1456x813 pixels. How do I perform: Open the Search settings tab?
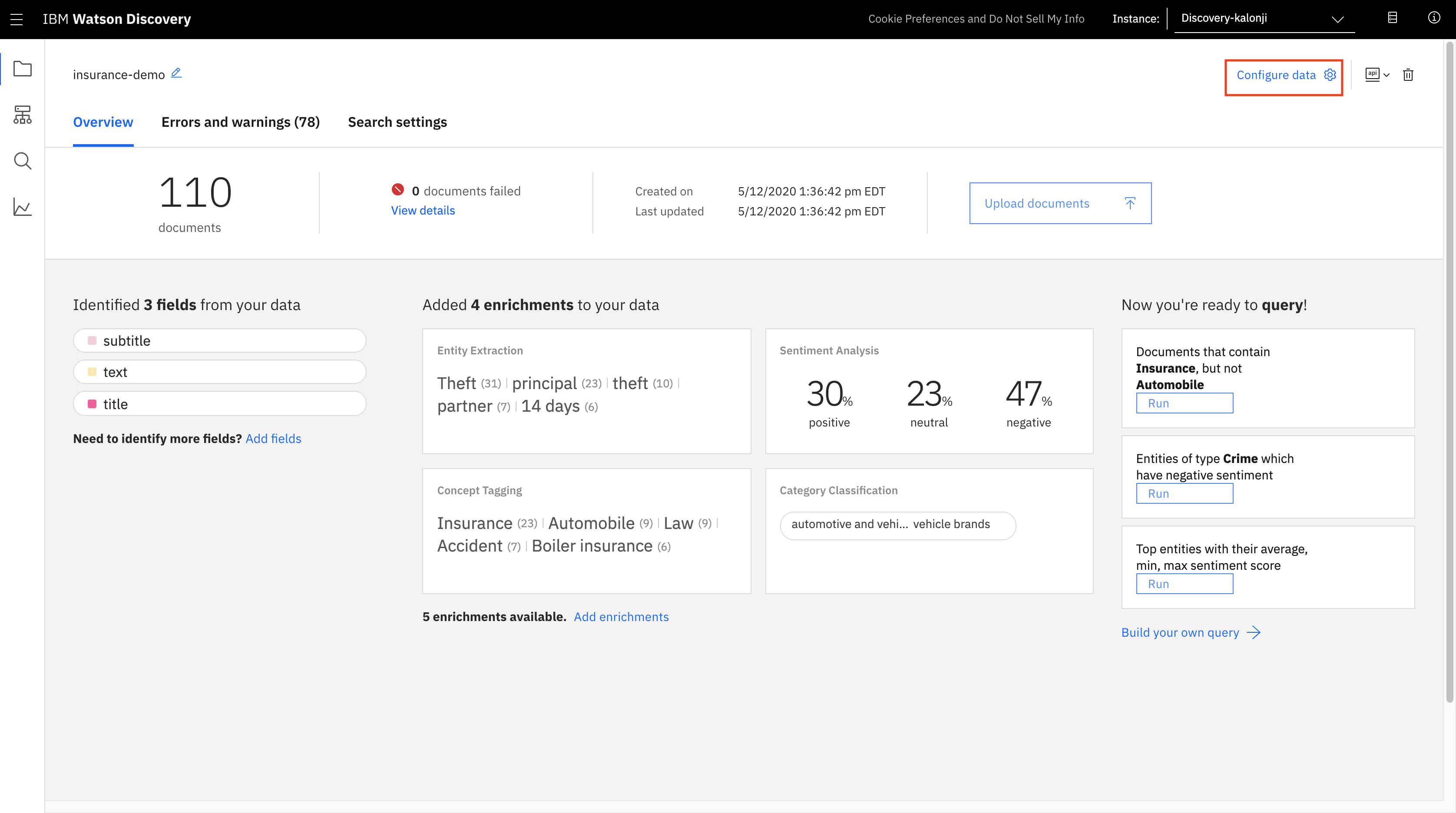tap(397, 122)
